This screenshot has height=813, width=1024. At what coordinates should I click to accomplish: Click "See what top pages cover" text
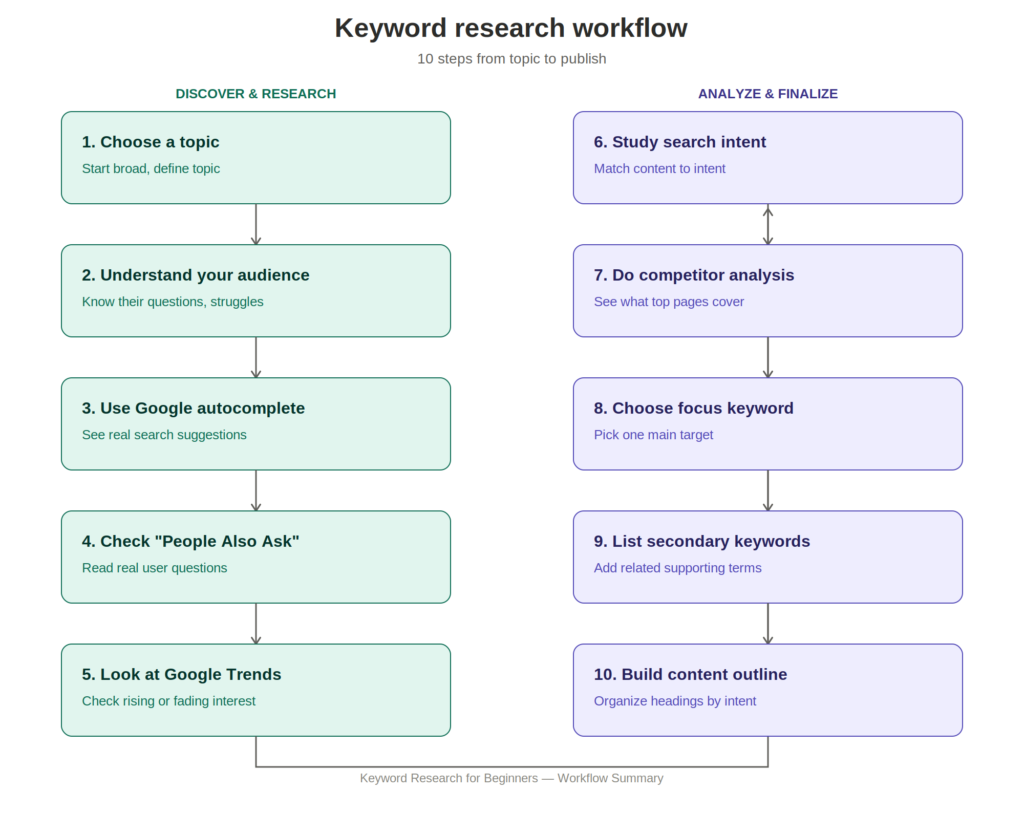669,302
